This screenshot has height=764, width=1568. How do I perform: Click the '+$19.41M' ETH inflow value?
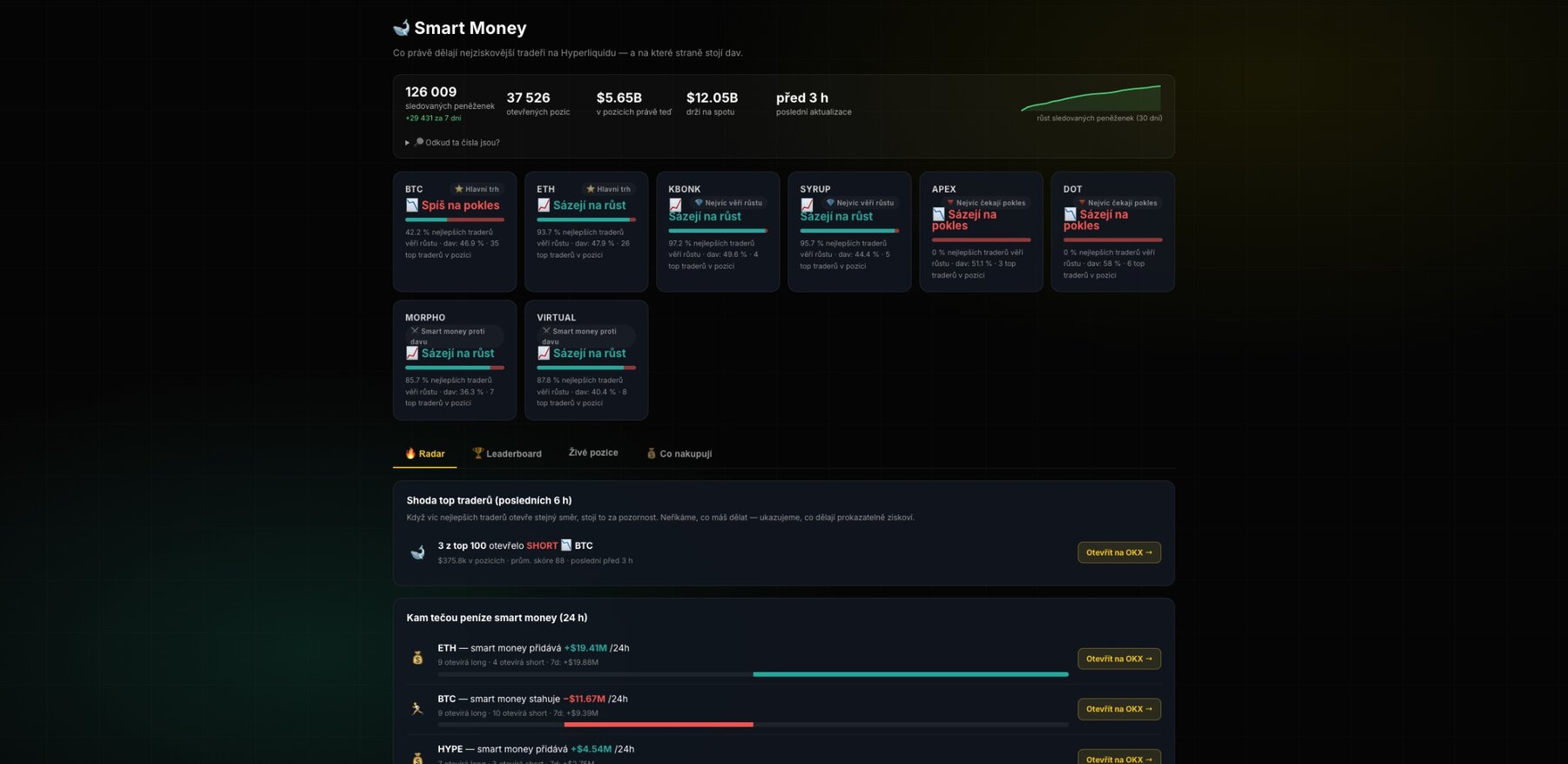point(585,648)
